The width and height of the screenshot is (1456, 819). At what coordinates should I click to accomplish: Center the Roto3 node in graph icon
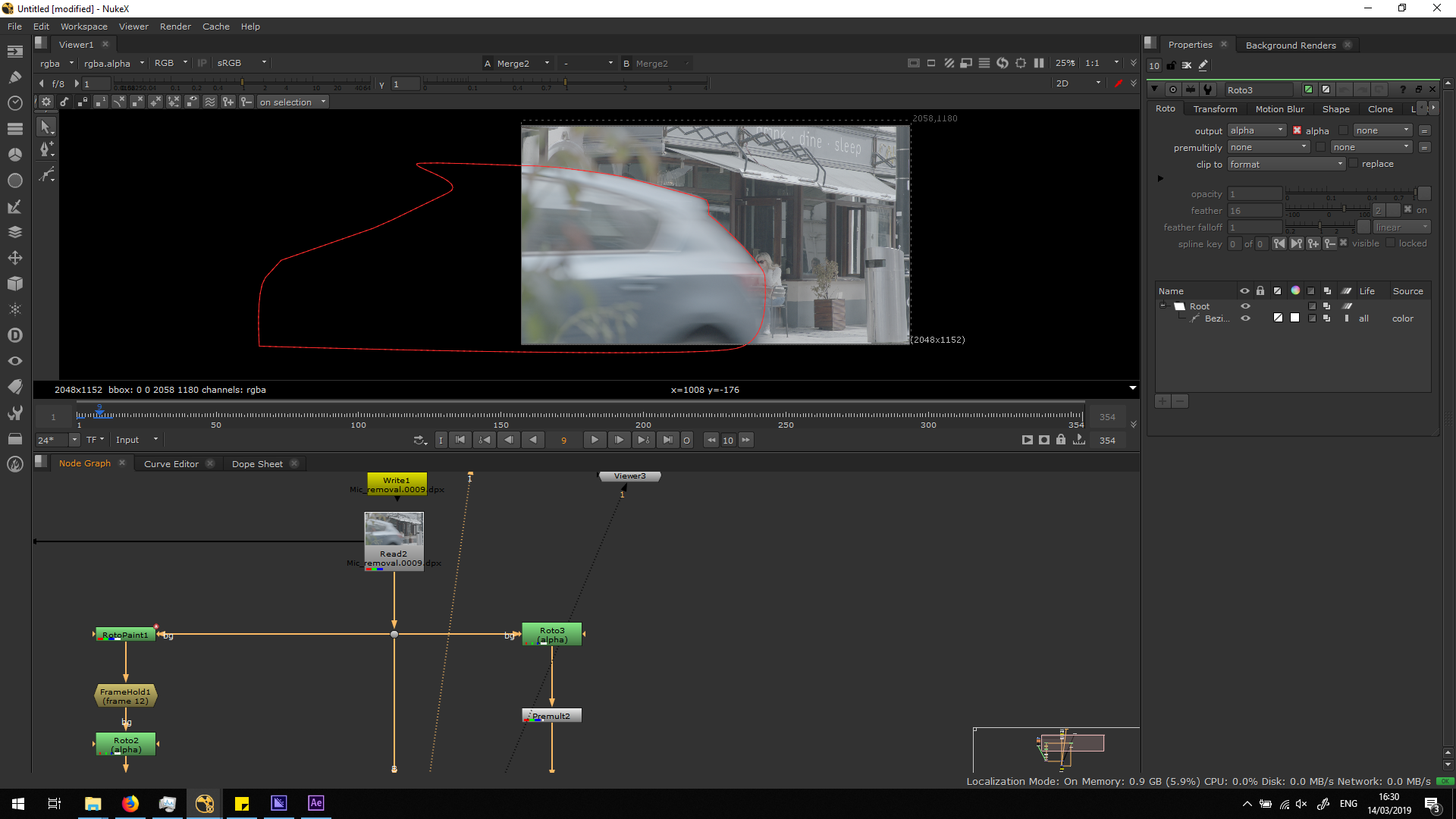1173,89
